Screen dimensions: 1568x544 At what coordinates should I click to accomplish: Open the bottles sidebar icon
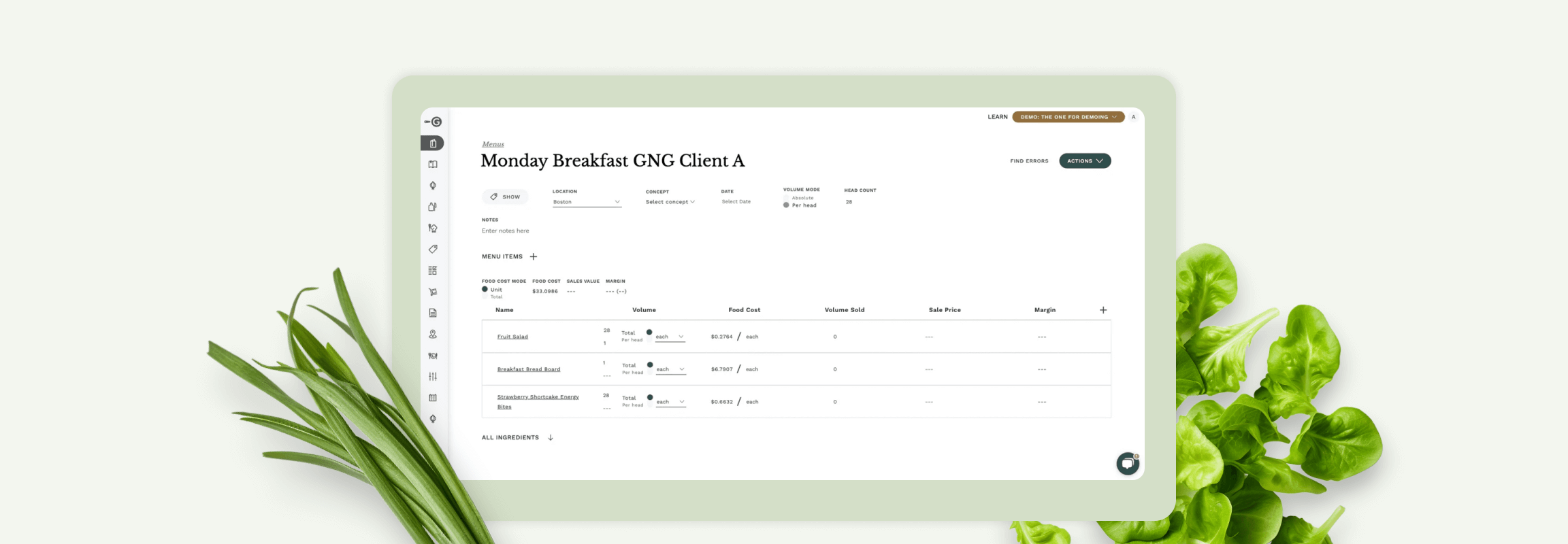point(433,207)
